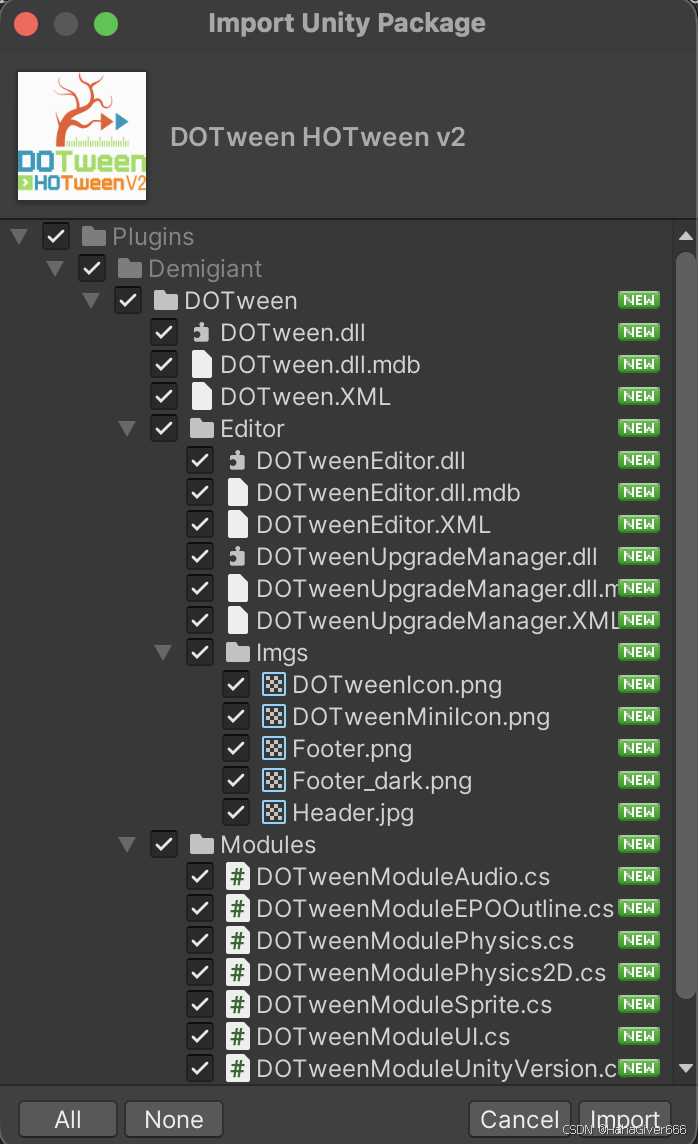This screenshot has height=1144, width=698.
Task: Uncheck the DOTweenModulePhysics2D.cs checkbox
Action: [x=200, y=973]
